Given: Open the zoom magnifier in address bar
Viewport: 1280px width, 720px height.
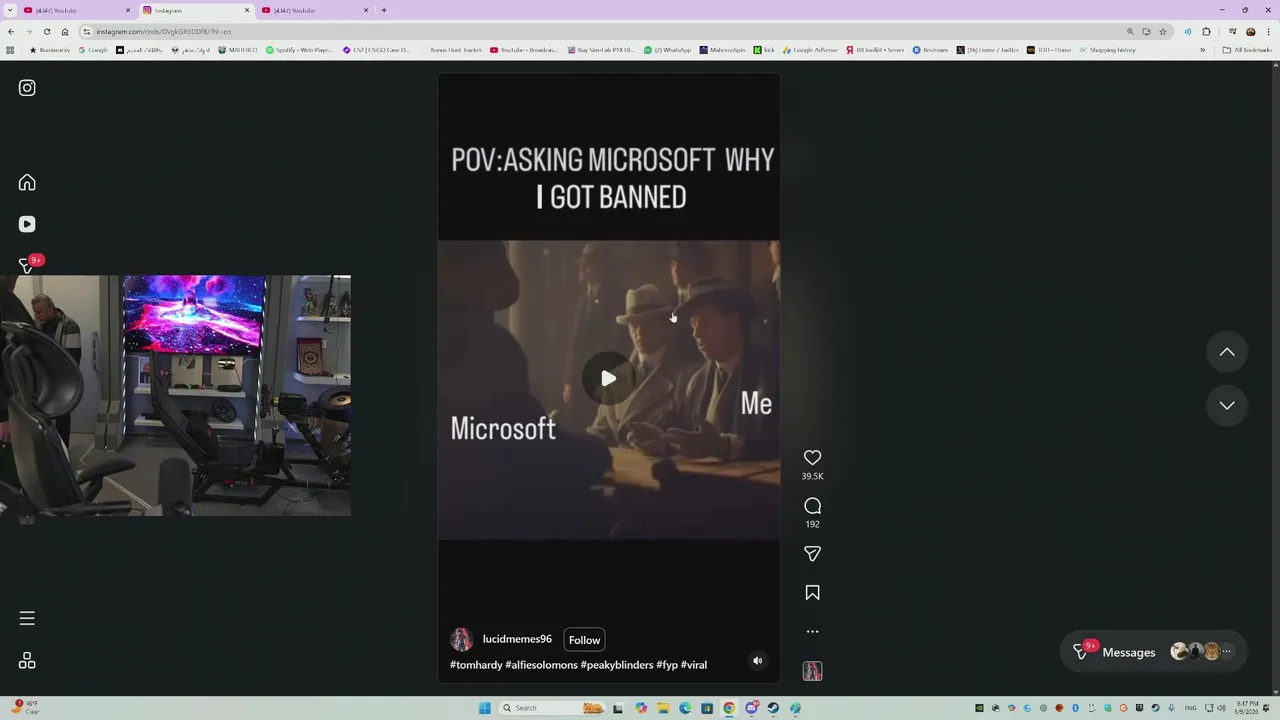Looking at the screenshot, I should (x=1130, y=31).
